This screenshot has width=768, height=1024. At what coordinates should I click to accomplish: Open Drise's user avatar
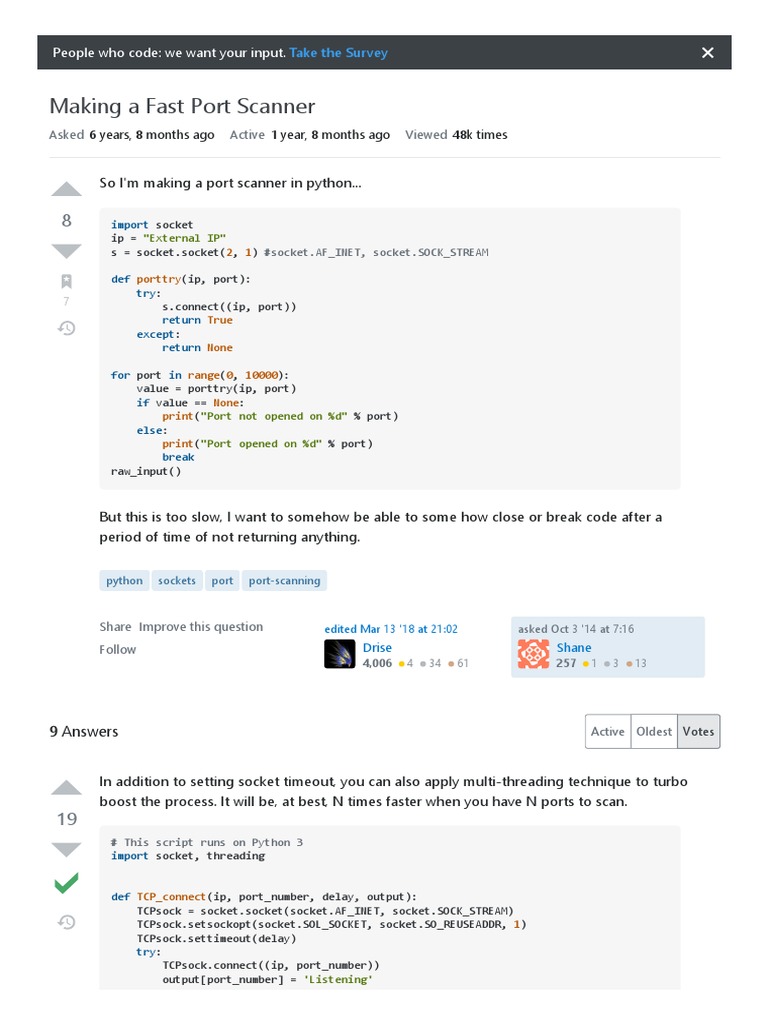click(340, 654)
